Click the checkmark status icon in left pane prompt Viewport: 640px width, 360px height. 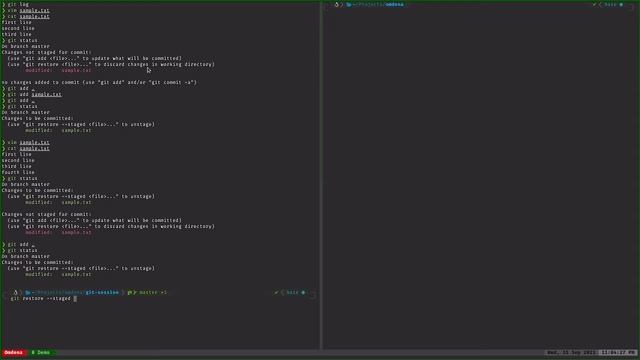[276, 292]
